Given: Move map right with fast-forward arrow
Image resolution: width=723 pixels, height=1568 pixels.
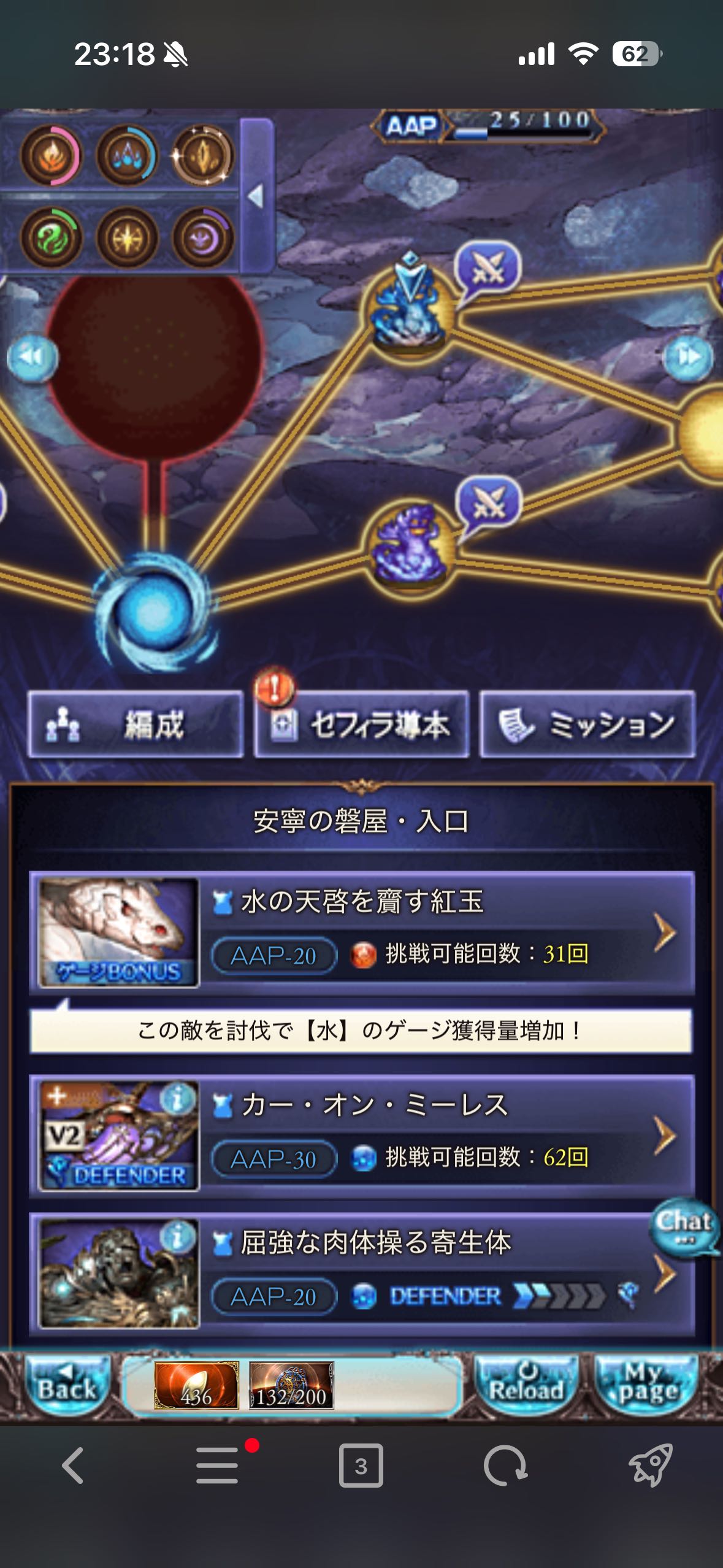Looking at the screenshot, I should coord(689,358).
